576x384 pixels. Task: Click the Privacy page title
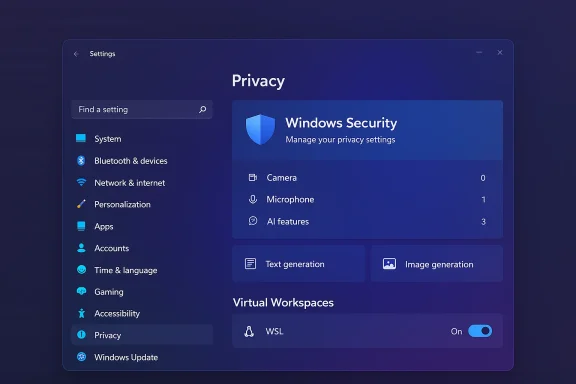[x=258, y=81]
